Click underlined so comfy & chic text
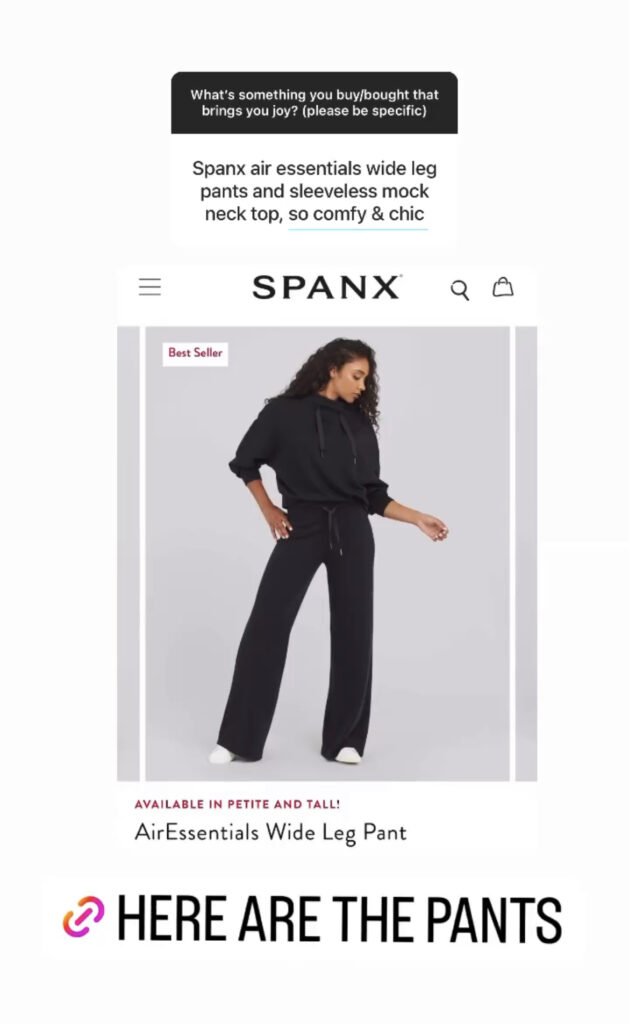The height and width of the screenshot is (1024, 629). coord(357,214)
